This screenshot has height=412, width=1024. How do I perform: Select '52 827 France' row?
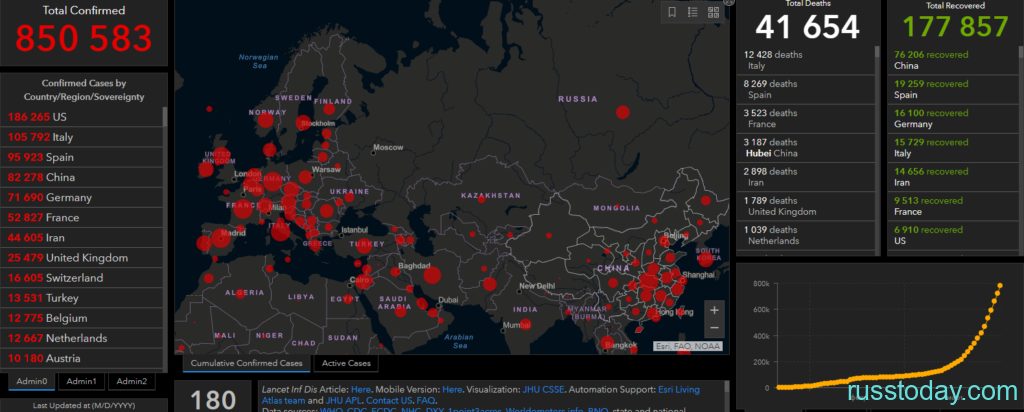pos(82,217)
